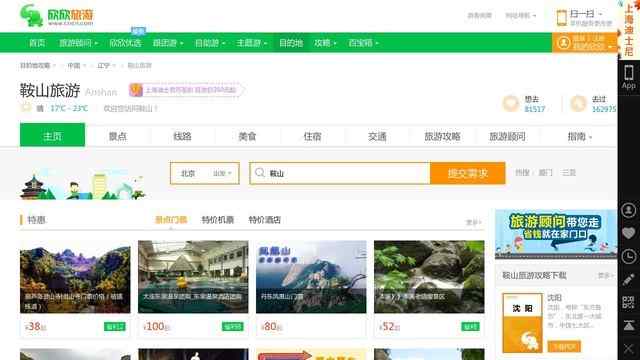The width and height of the screenshot is (640, 360).
Task: Click the magnifier icon in search box
Action: tap(260, 173)
